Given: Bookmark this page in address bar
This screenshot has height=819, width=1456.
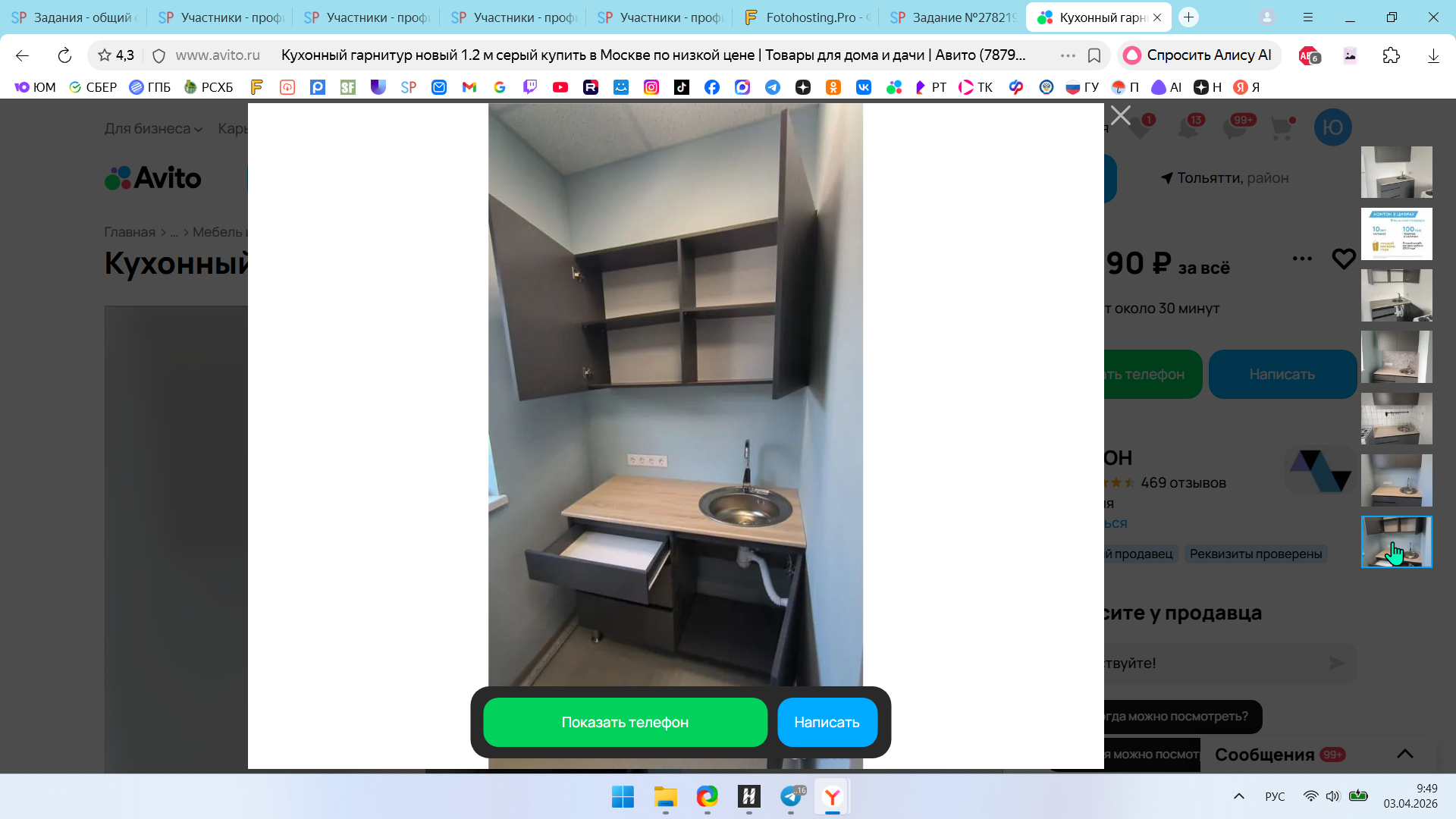Looking at the screenshot, I should (1094, 55).
